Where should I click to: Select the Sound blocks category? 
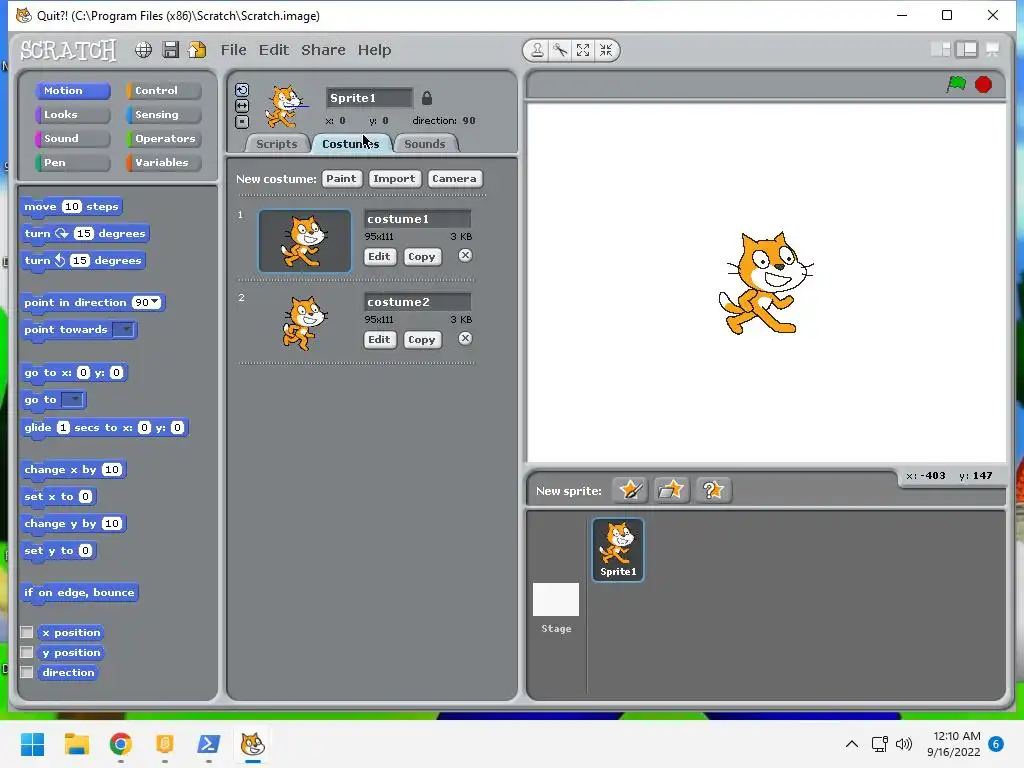coord(72,138)
